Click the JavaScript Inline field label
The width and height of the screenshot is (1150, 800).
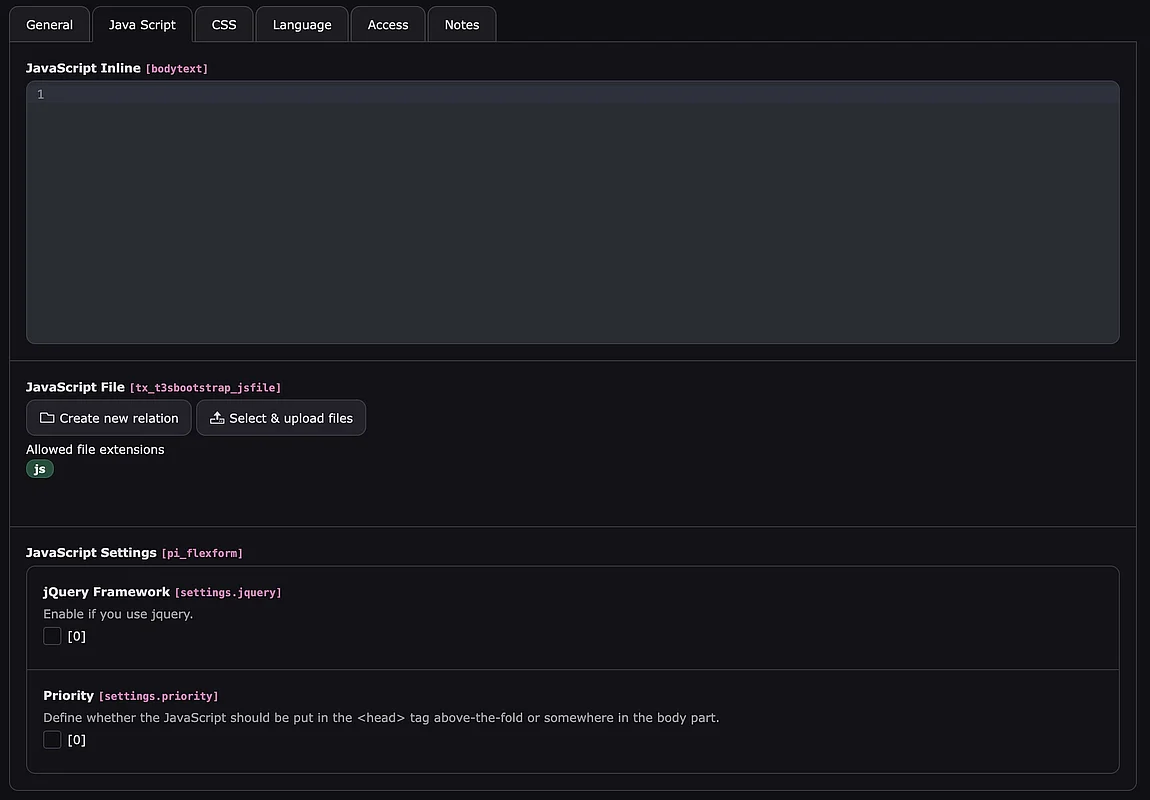tap(83, 68)
